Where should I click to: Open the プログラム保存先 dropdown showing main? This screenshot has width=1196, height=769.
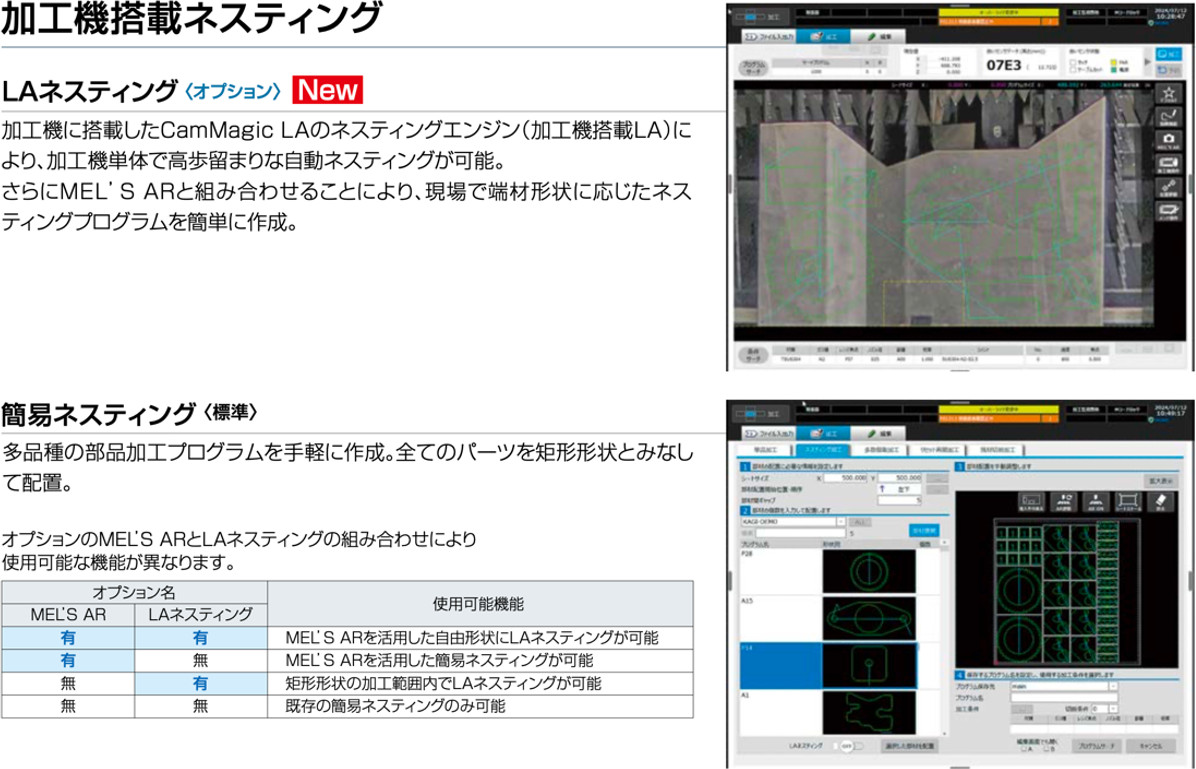[1114, 687]
